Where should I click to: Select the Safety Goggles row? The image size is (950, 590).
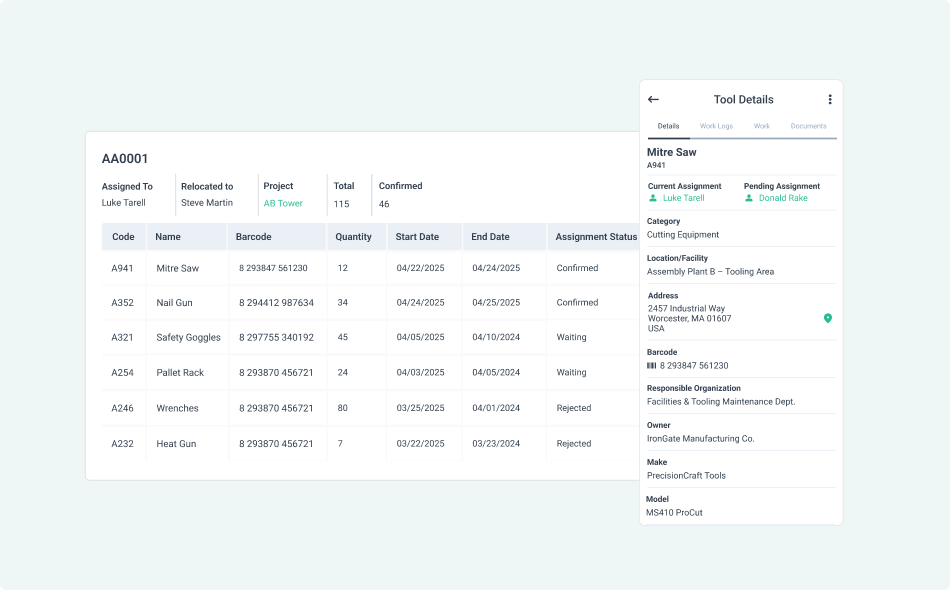(x=300, y=337)
